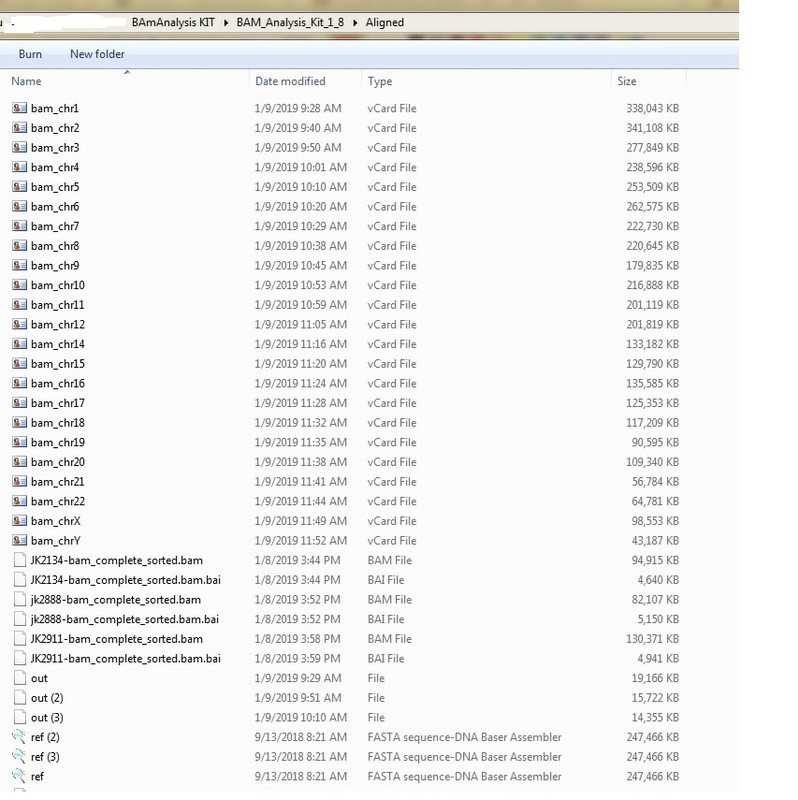Click 94,915 KB size cell
Image resolution: width=798 pixels, height=800 pixels.
655,560
